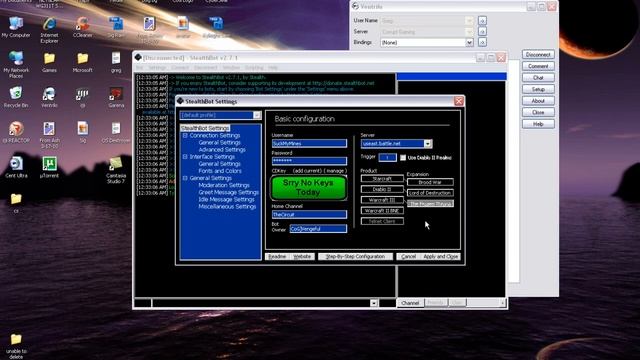Select Greet Message Settings in tree
The image size is (640, 360).
(229, 192)
